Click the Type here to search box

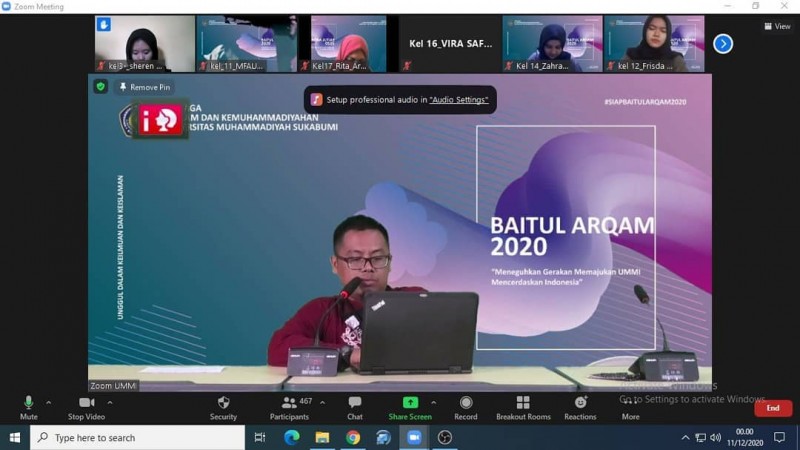138,437
